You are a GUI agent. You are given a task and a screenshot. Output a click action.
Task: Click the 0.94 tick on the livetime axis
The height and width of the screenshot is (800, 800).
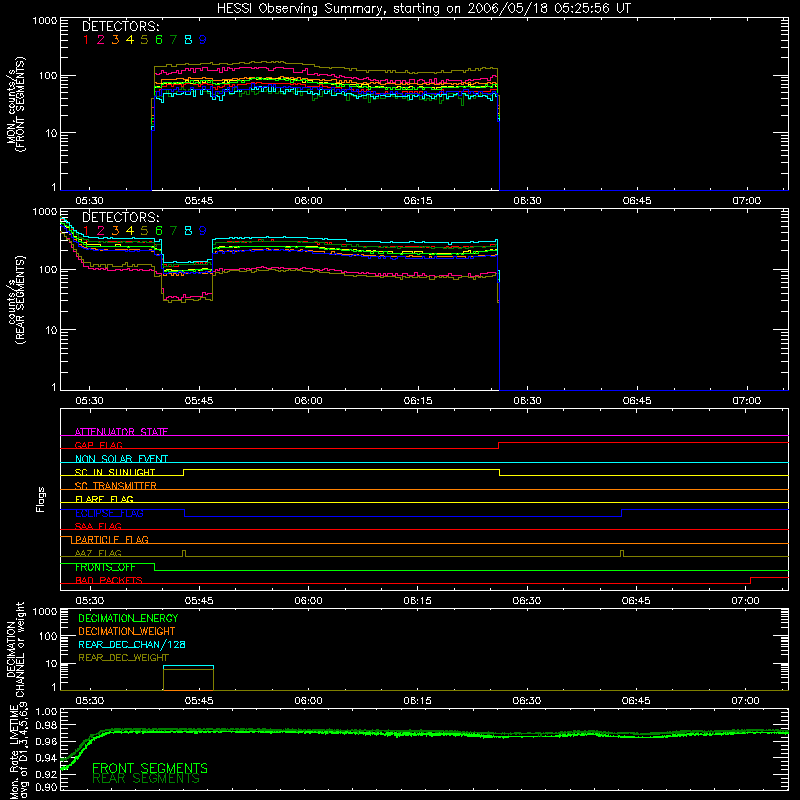46,758
